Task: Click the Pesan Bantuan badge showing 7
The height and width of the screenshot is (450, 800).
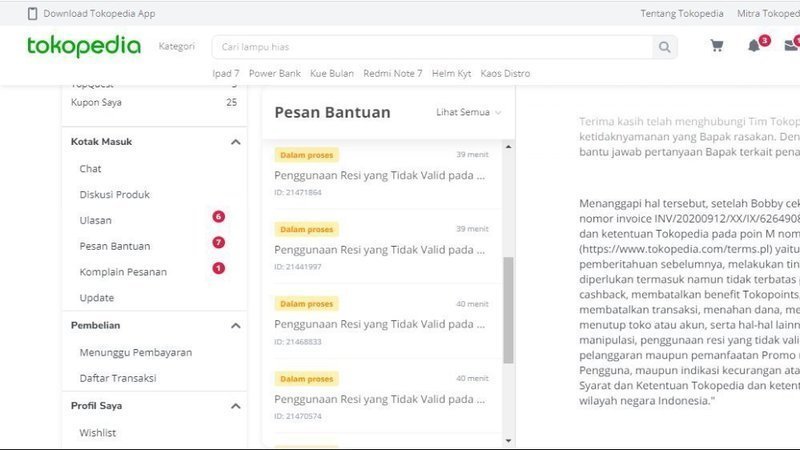Action: tap(218, 242)
